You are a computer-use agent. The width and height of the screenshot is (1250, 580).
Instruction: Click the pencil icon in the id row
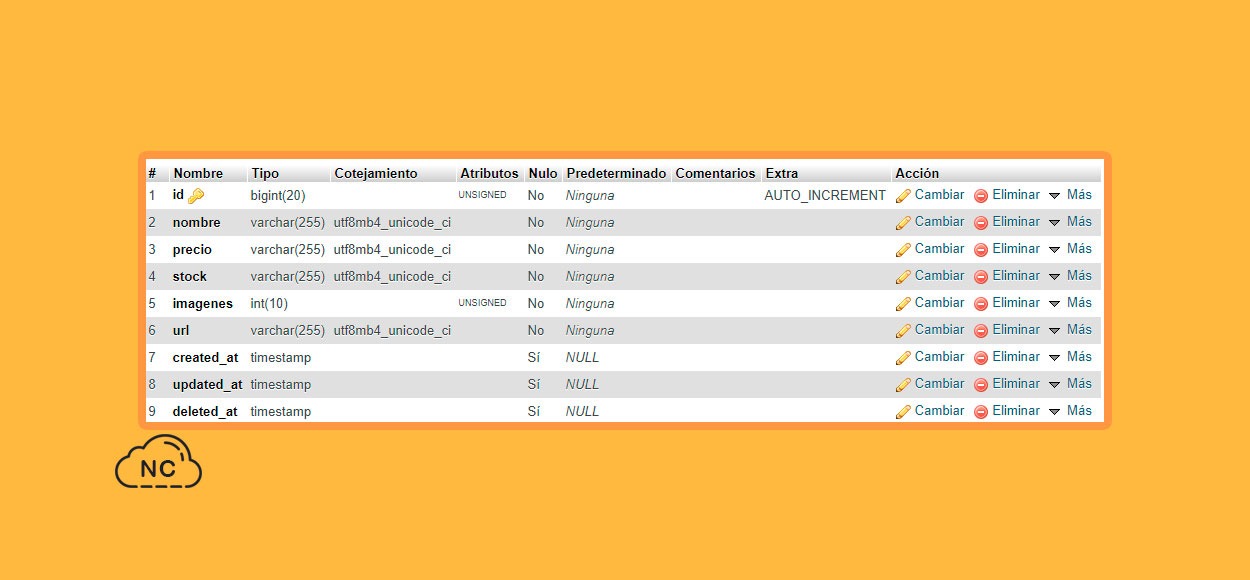point(903,196)
